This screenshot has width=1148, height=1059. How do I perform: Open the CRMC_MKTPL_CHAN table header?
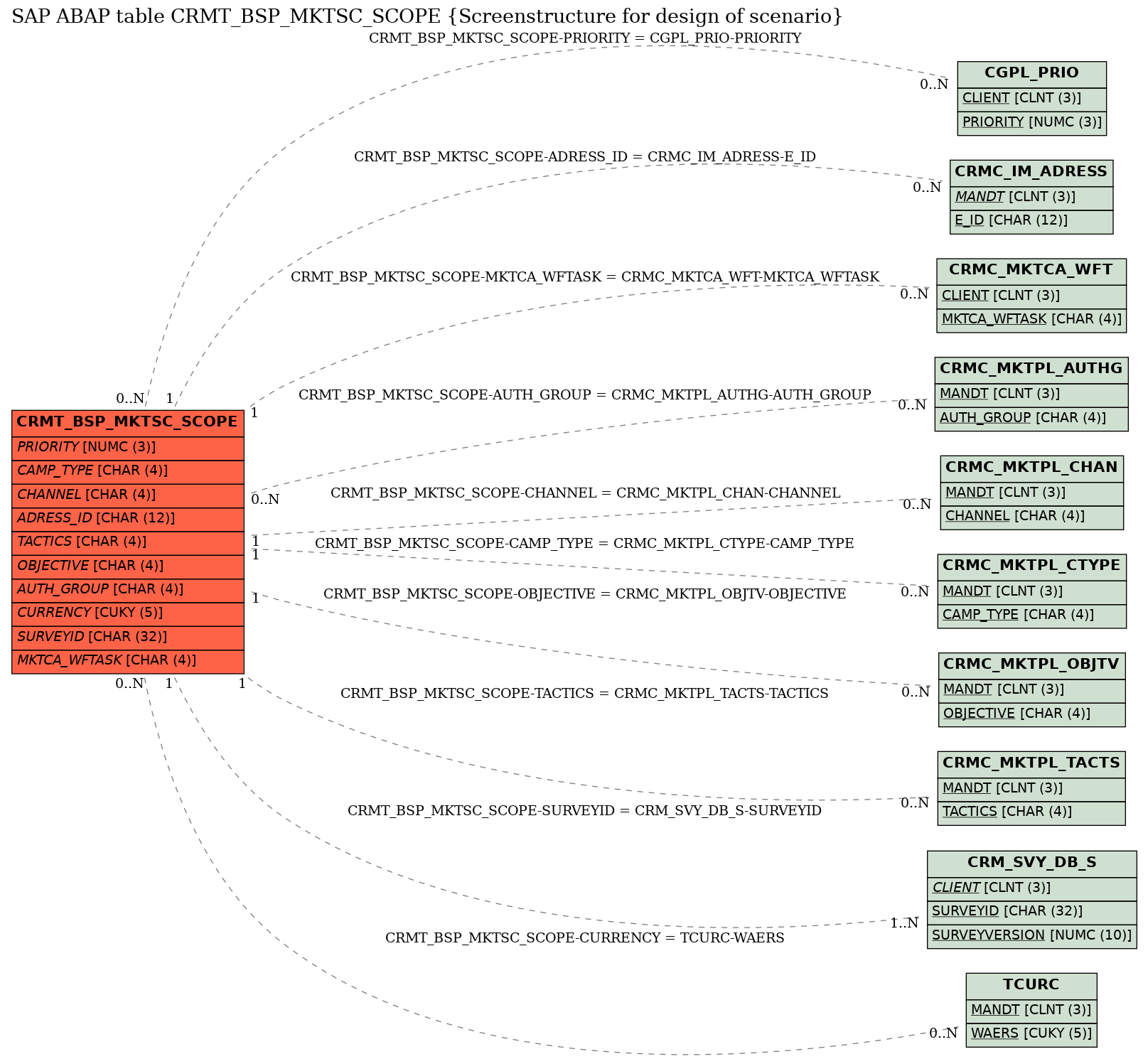[1032, 468]
